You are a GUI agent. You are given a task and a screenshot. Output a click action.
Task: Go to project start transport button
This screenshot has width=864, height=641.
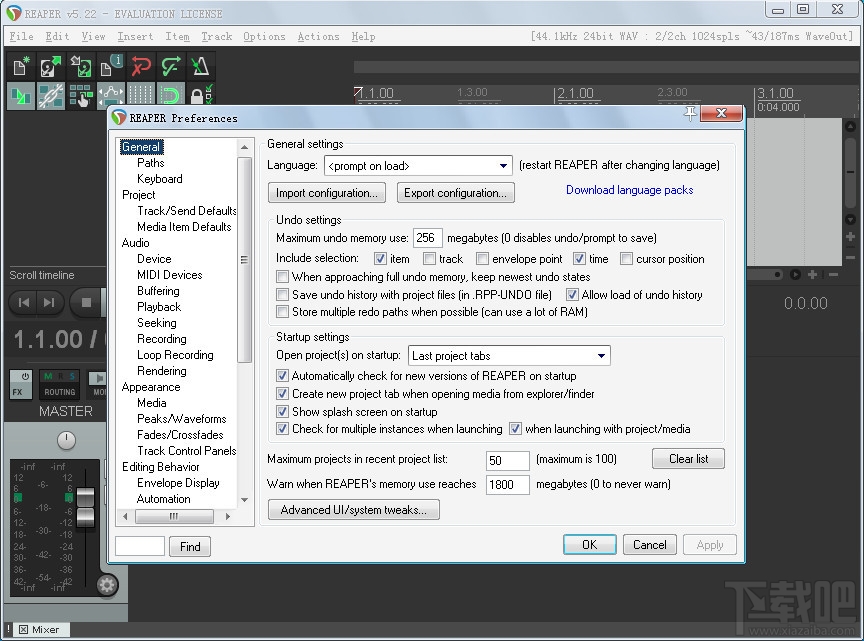coord(24,302)
